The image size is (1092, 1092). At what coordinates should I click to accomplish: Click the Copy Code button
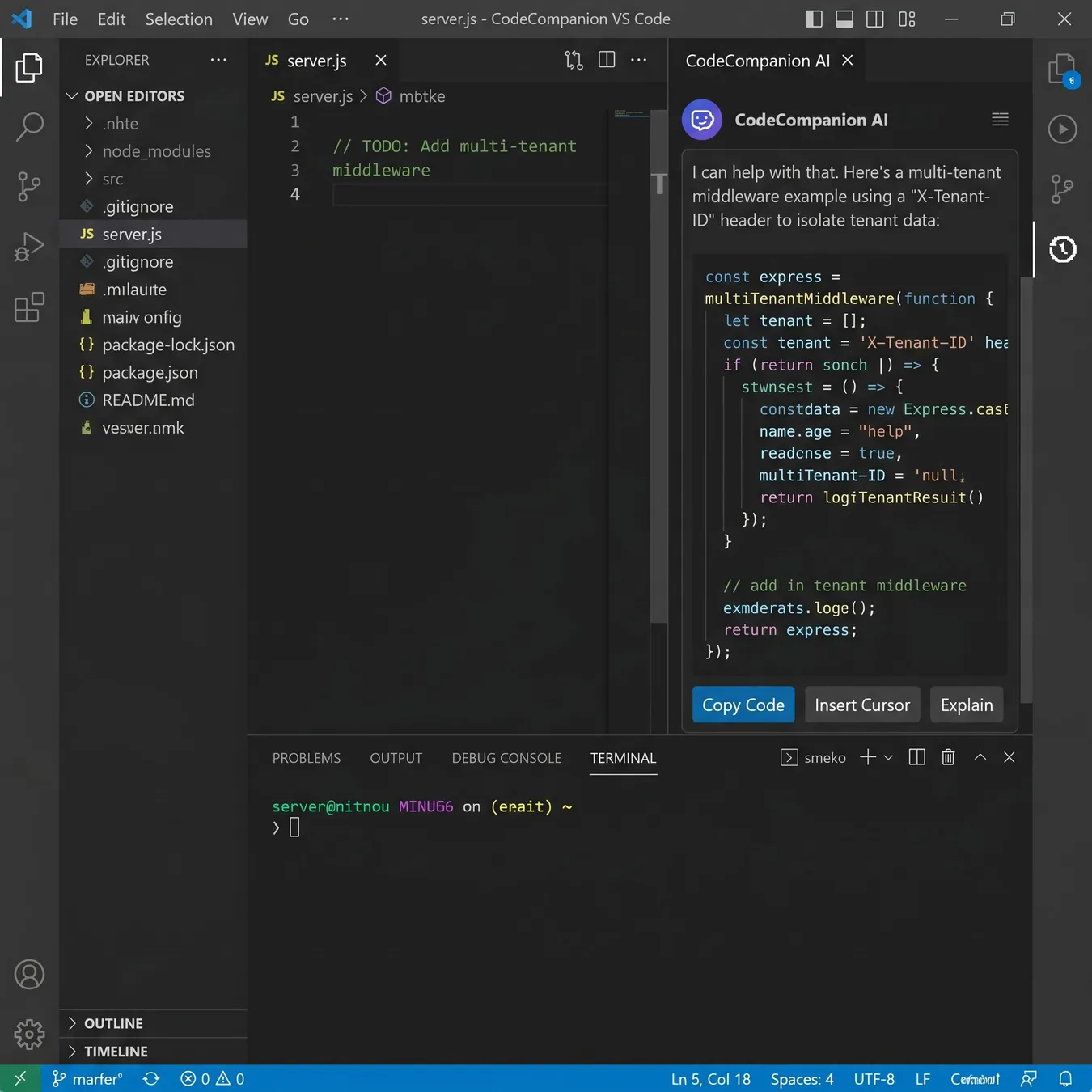743,705
